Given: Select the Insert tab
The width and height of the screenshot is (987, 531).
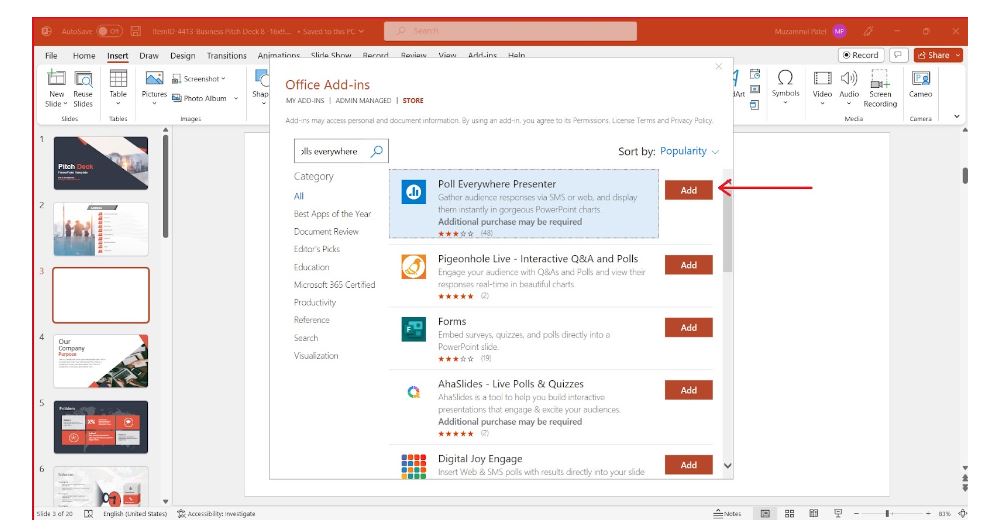Looking at the screenshot, I should [x=118, y=55].
